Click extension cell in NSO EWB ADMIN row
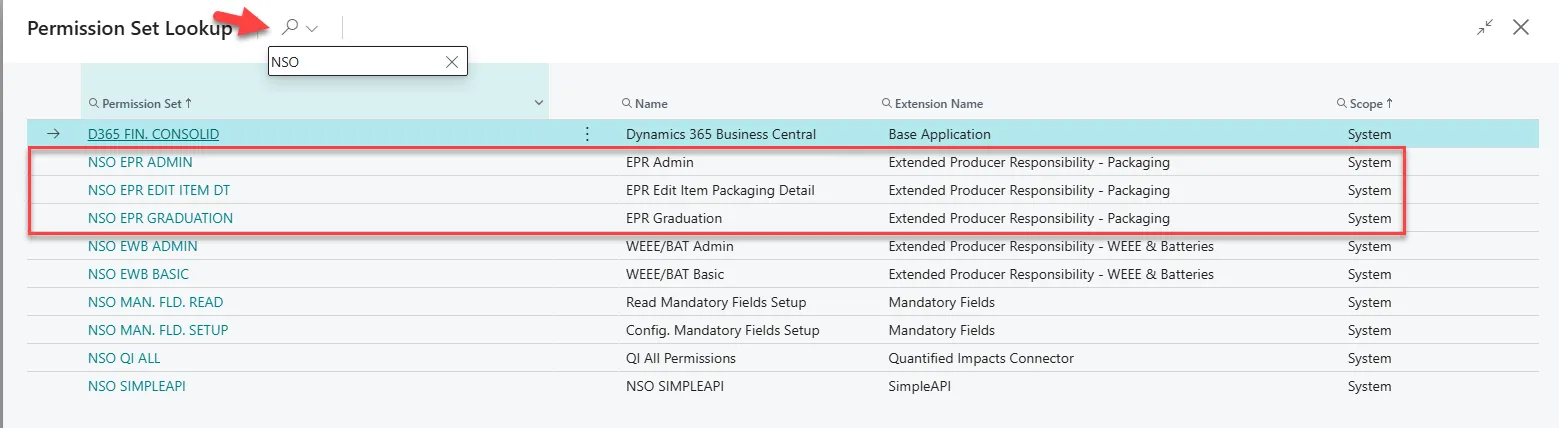Viewport: 1559px width, 428px height. pos(1051,246)
